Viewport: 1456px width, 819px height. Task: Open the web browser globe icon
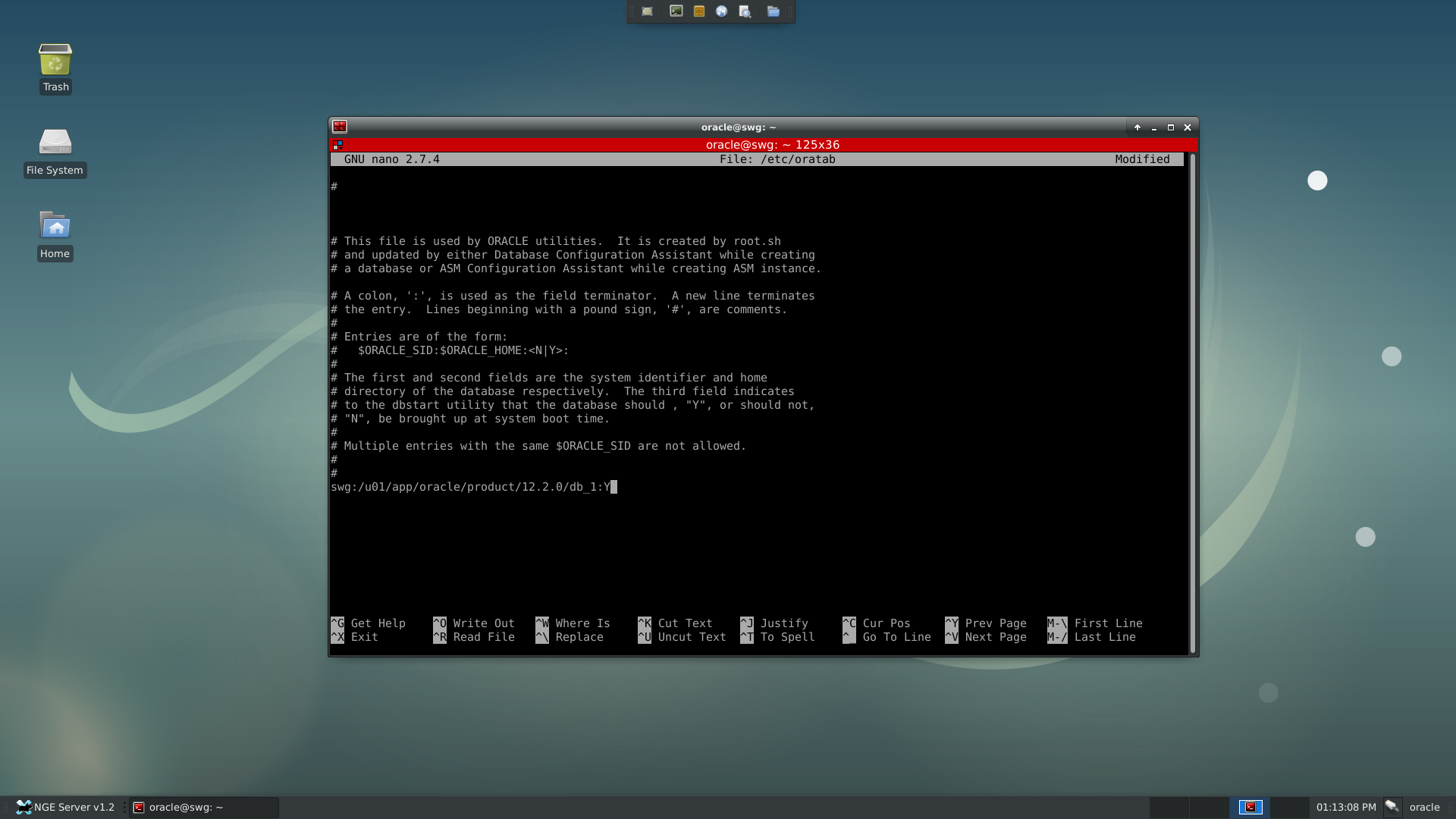(721, 11)
